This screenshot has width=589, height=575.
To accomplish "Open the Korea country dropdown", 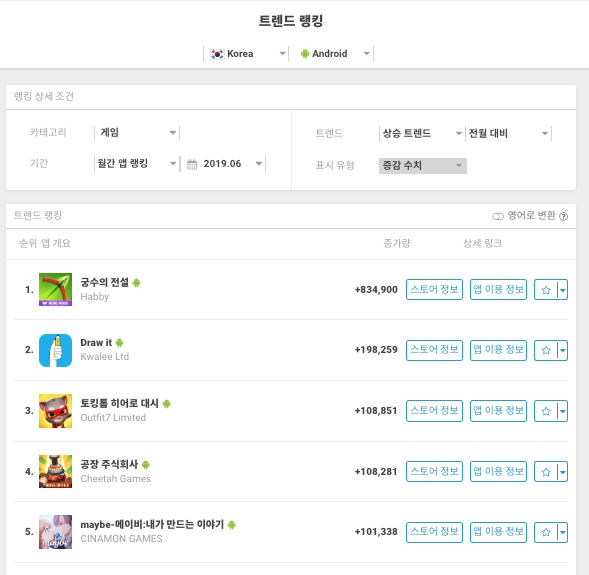I will tap(246, 54).
